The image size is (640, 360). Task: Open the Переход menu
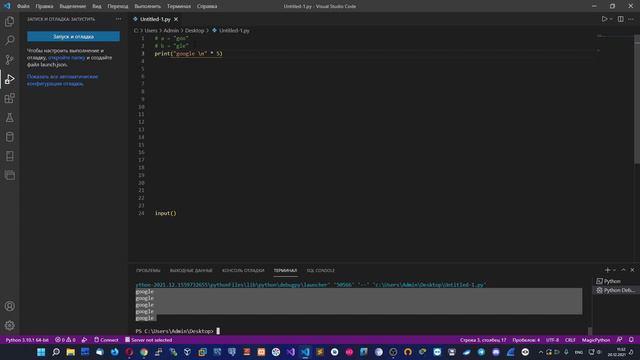[118, 6]
